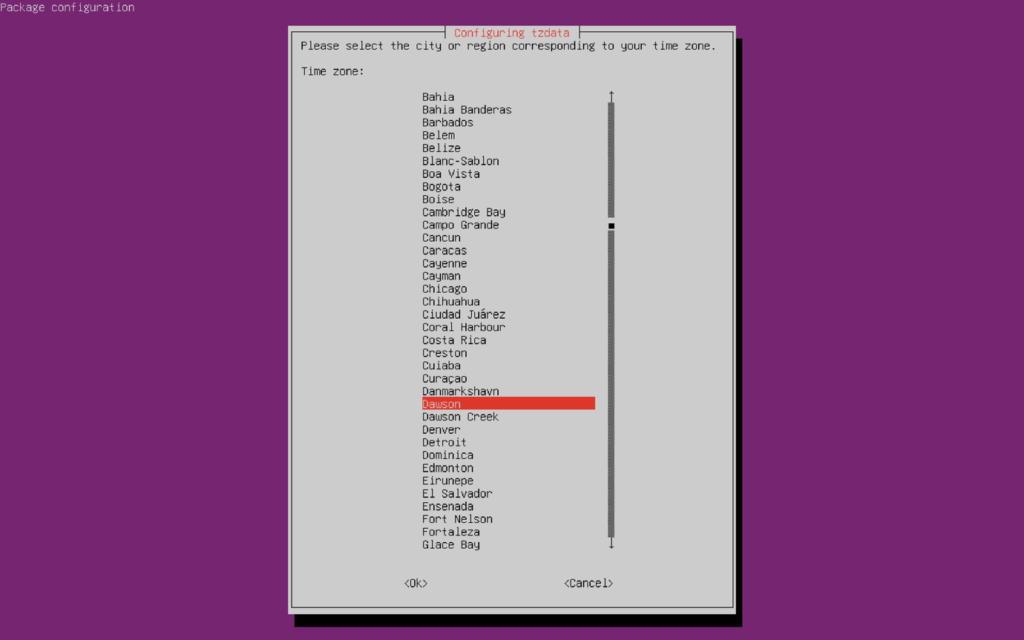Select Denver in the city list
1024x640 pixels.
pyautogui.click(x=441, y=429)
